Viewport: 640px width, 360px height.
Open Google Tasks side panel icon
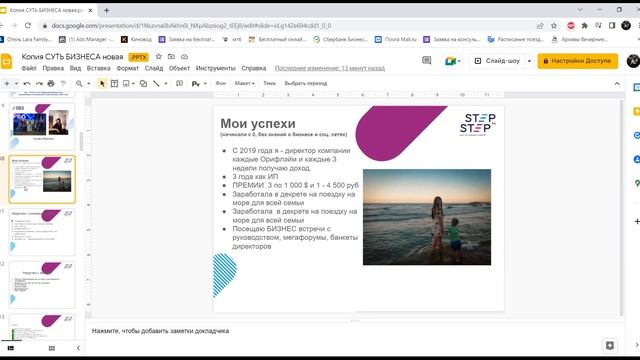point(636,136)
